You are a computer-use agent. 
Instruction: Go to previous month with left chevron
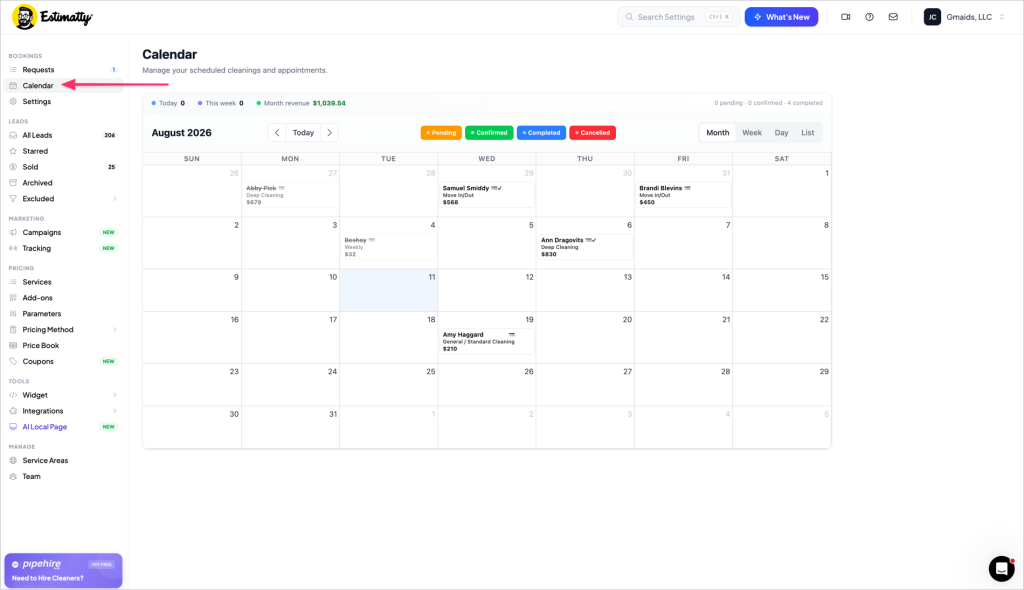[277, 133]
